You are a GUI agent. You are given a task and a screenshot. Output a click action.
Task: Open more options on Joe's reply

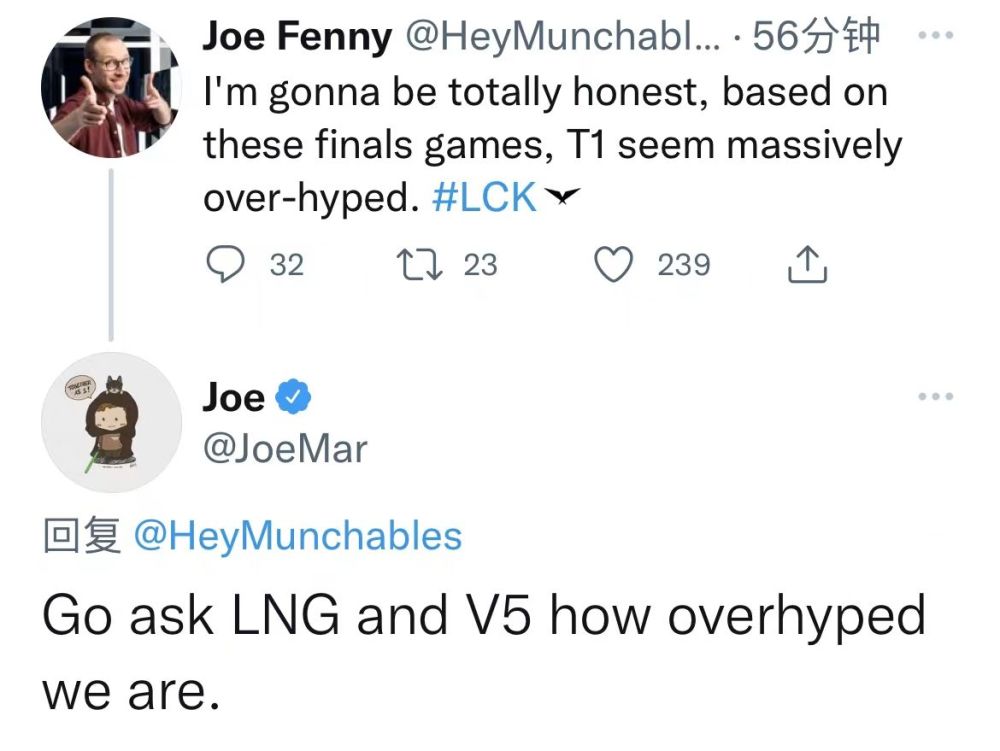coord(936,398)
